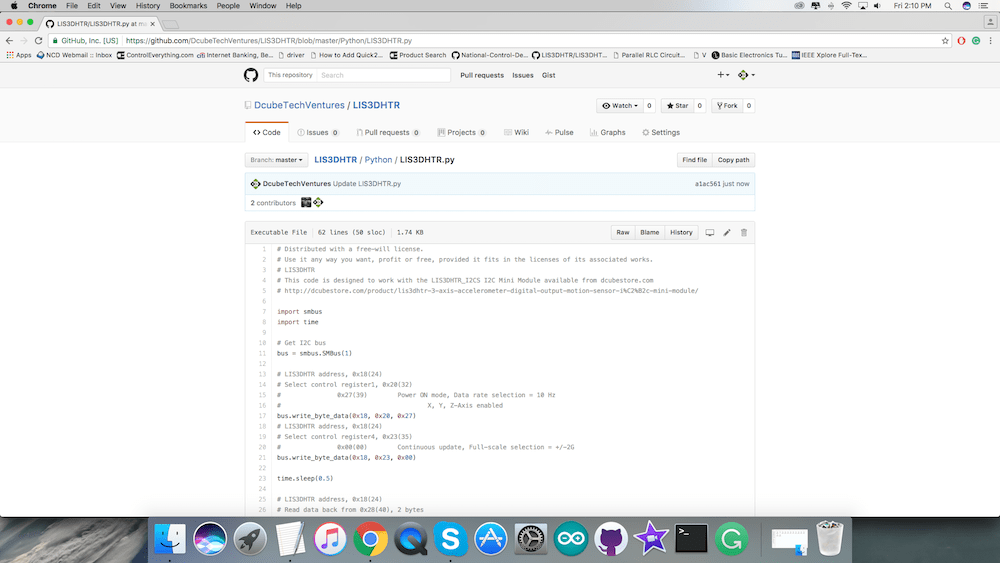1000x563 pixels.
Task: Open the Bookmarks menu in menu bar
Action: pos(188,6)
